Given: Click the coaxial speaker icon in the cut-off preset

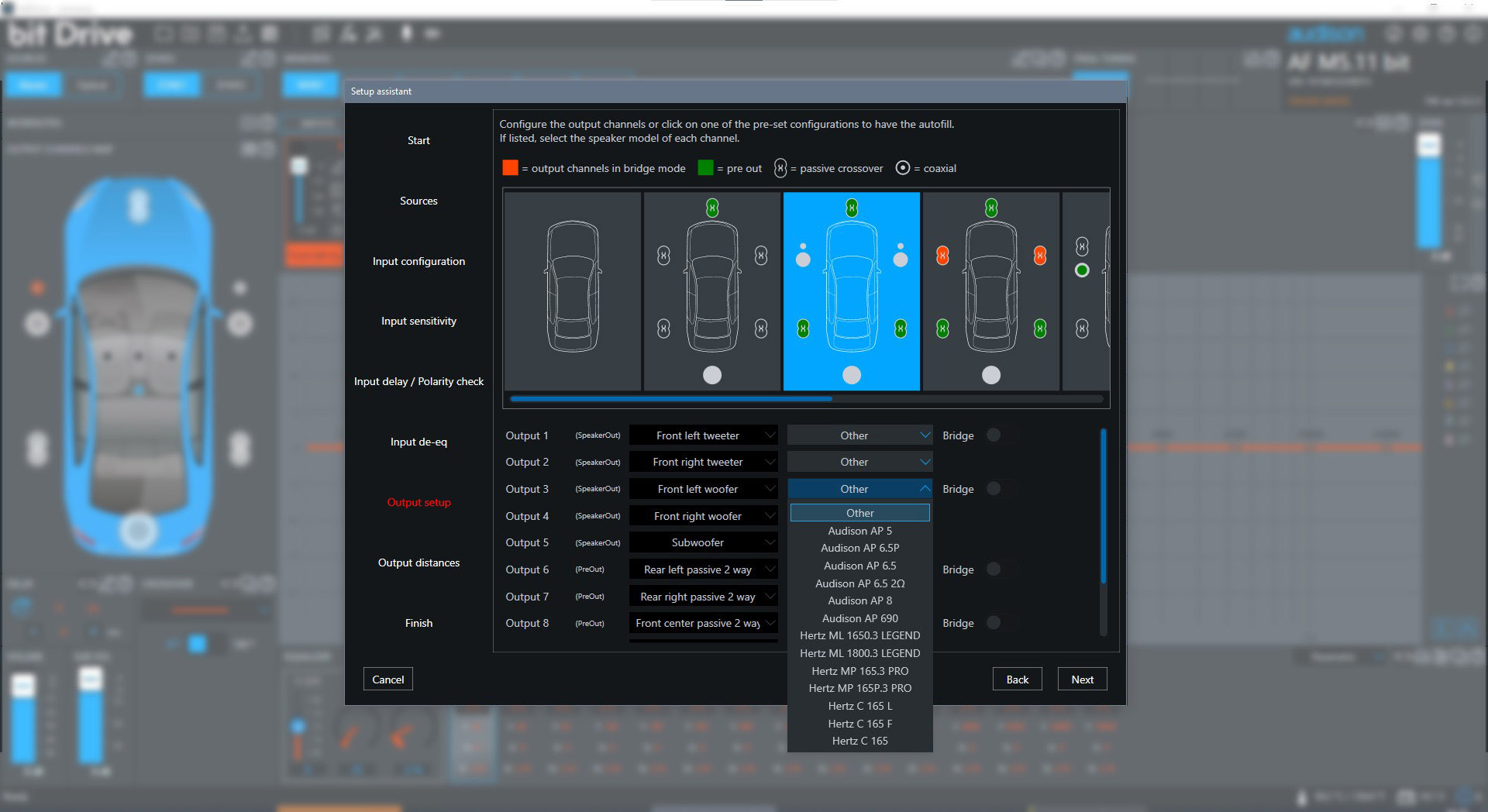Looking at the screenshot, I should [1083, 270].
